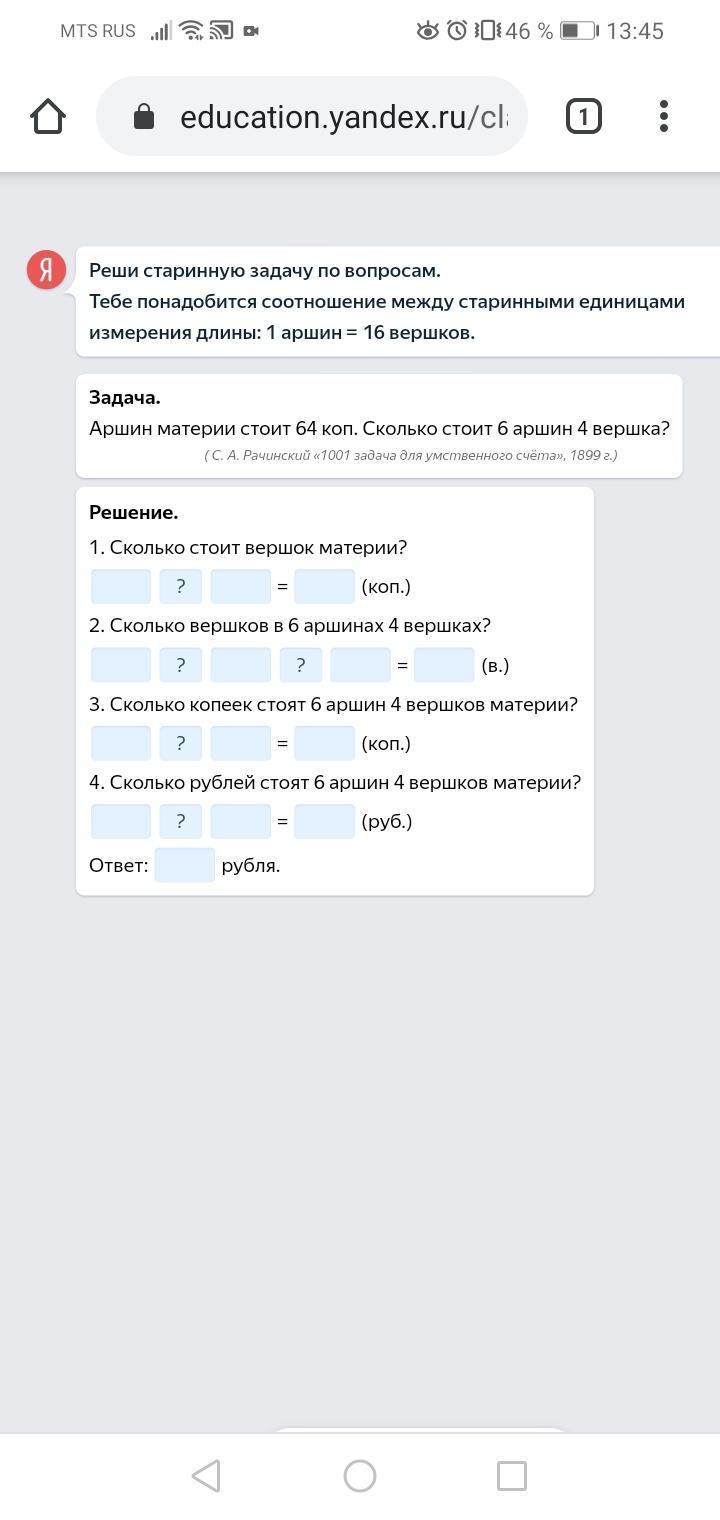Tap the education.yandex.ru address bar

coord(340,117)
